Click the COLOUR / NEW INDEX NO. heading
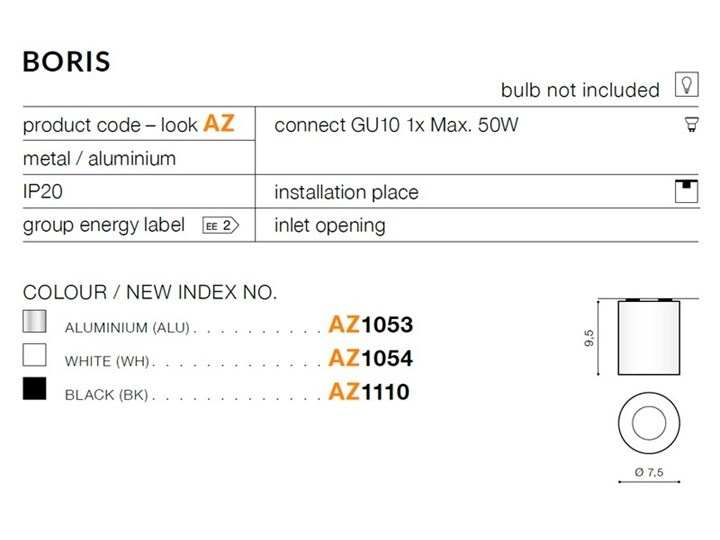Screen dimensions: 720x540 click(150, 292)
